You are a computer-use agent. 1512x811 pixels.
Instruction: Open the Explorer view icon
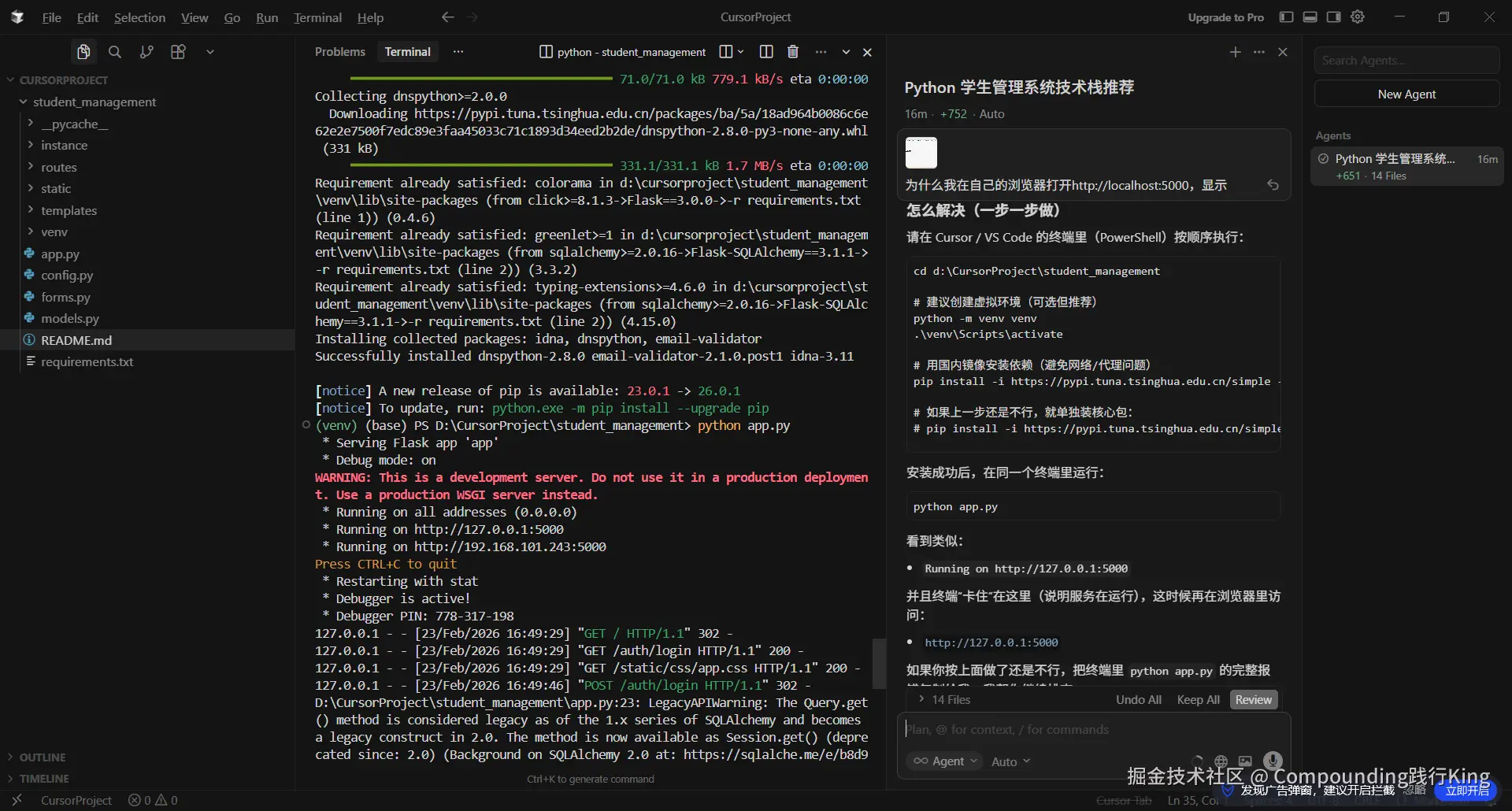(x=83, y=52)
